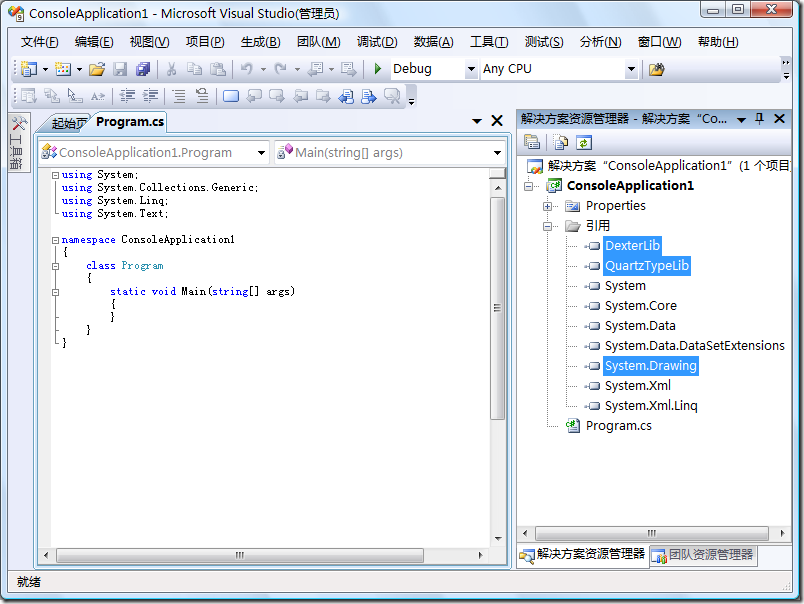Viewport: 804px width, 604px height.
Task: Click the Clear All Bookmarks icon
Action: pyautogui.click(x=392, y=96)
